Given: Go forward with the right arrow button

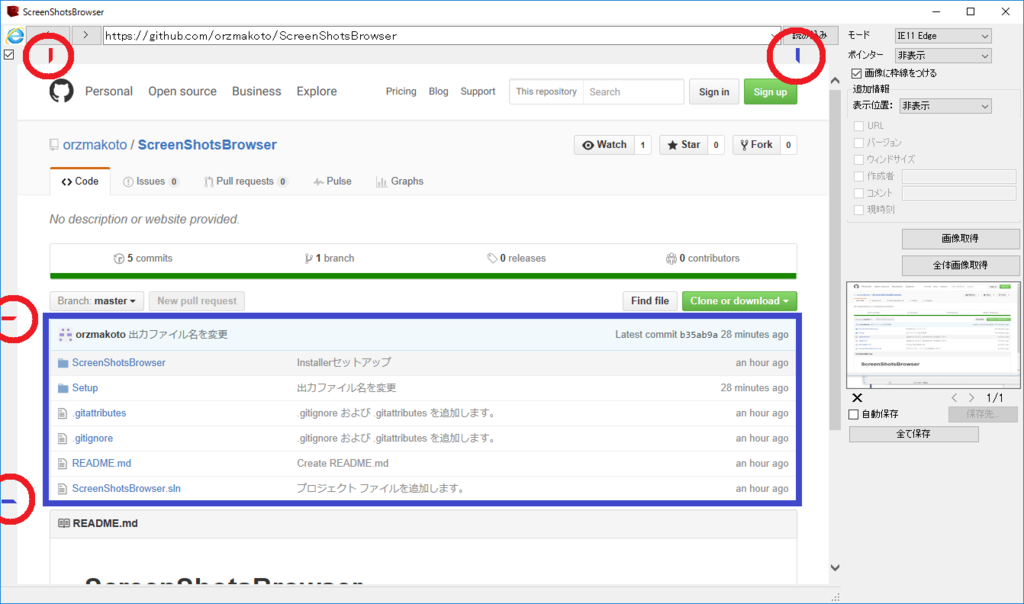Looking at the screenshot, I should [x=86, y=35].
